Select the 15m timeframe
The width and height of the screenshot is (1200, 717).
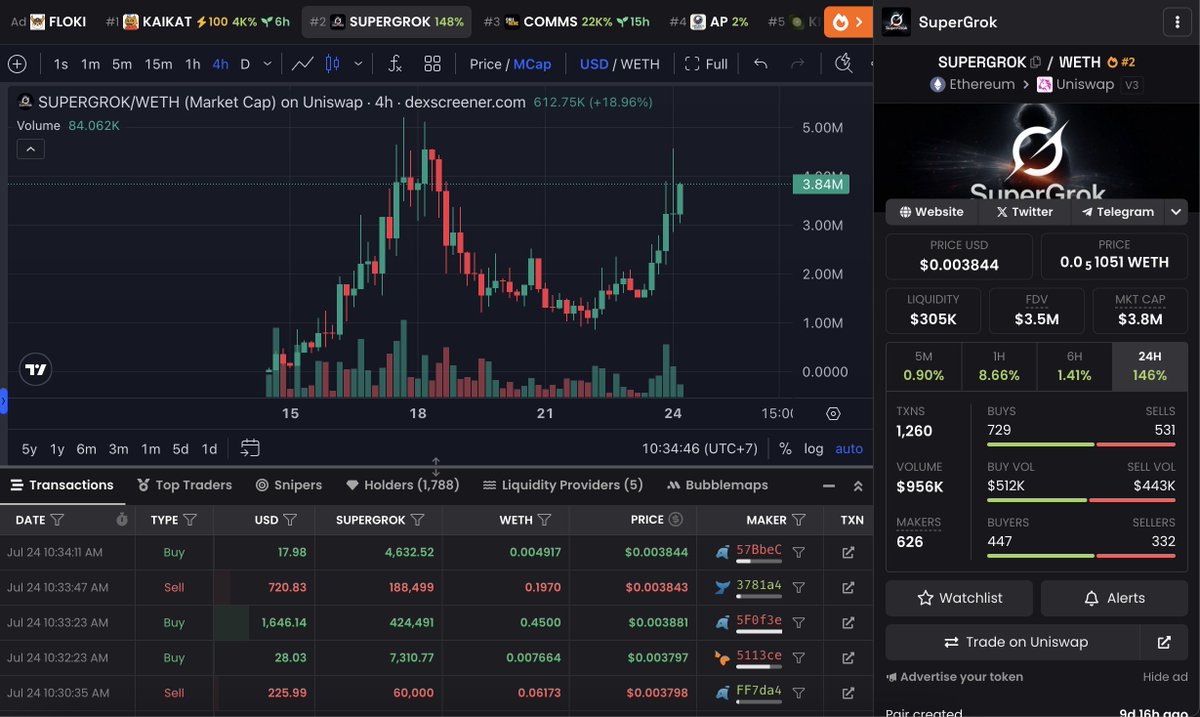tap(158, 64)
